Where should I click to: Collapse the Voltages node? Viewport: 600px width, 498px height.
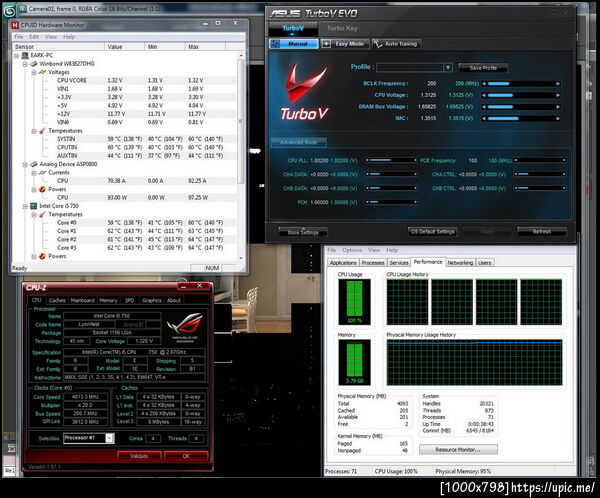coord(34,72)
